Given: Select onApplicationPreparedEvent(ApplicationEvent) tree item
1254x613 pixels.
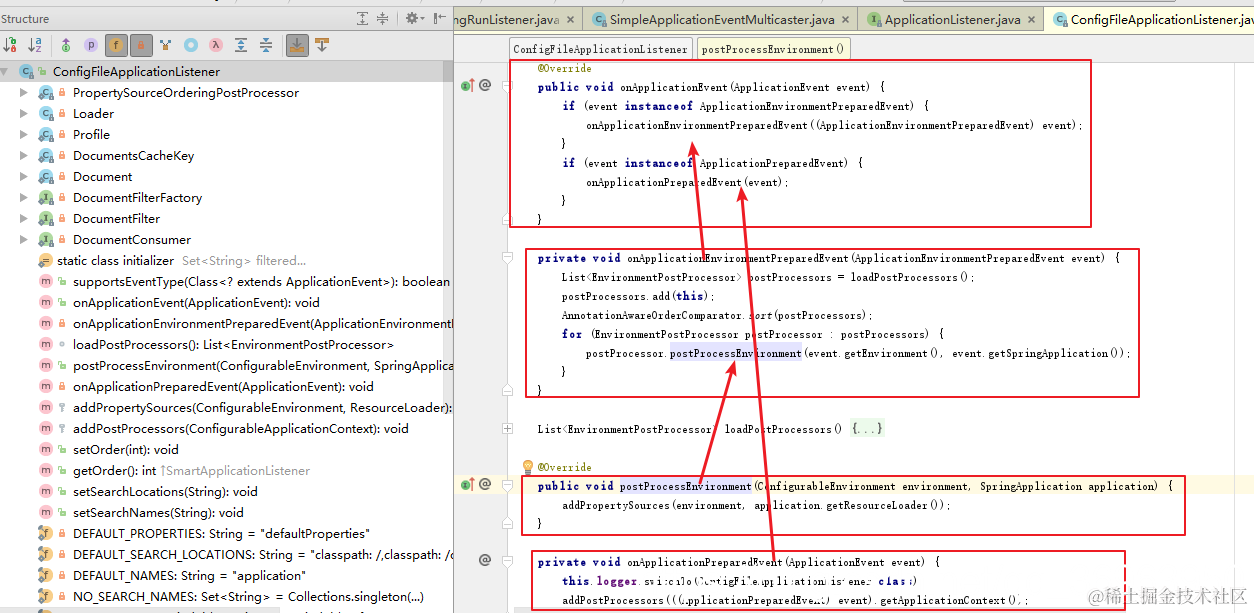Looking at the screenshot, I should 223,387.
